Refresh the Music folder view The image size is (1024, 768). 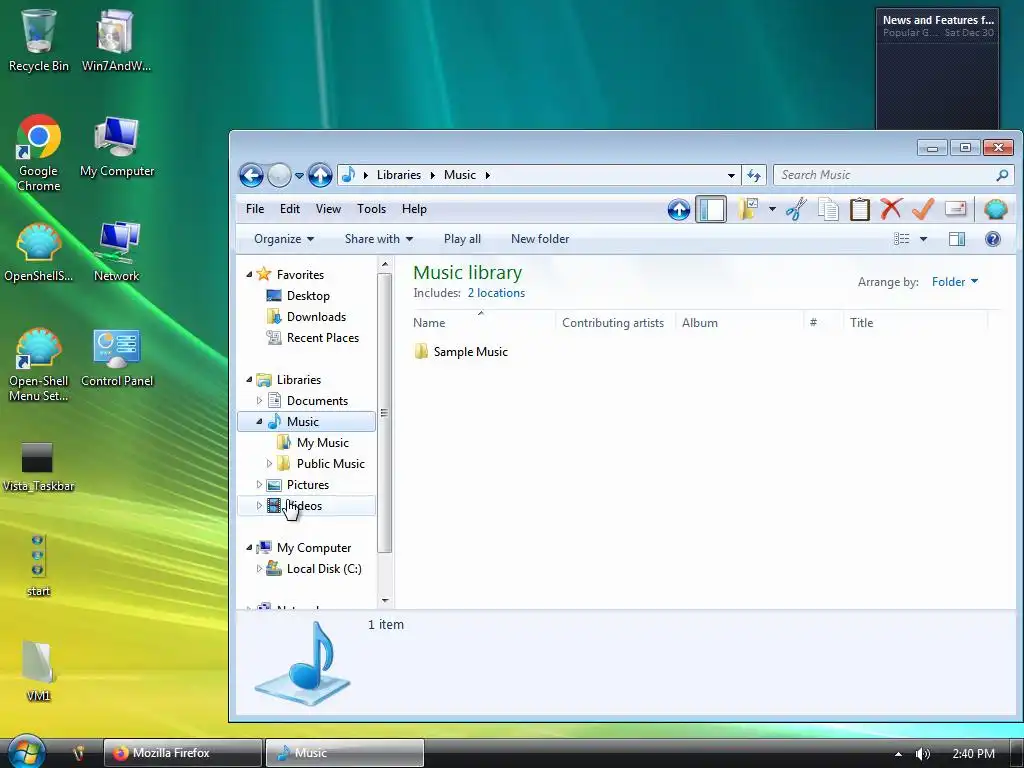(x=754, y=175)
